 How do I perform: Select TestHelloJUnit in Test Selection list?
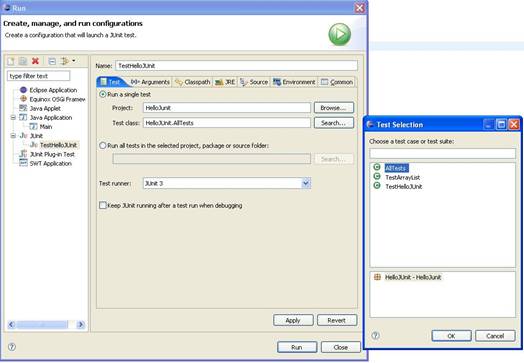point(404,187)
